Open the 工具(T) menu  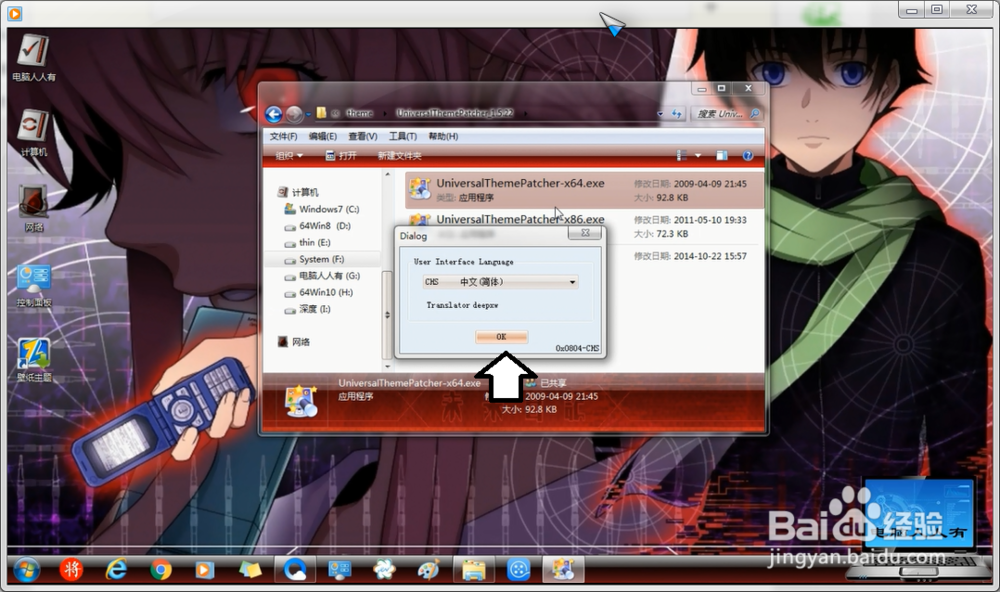point(402,137)
